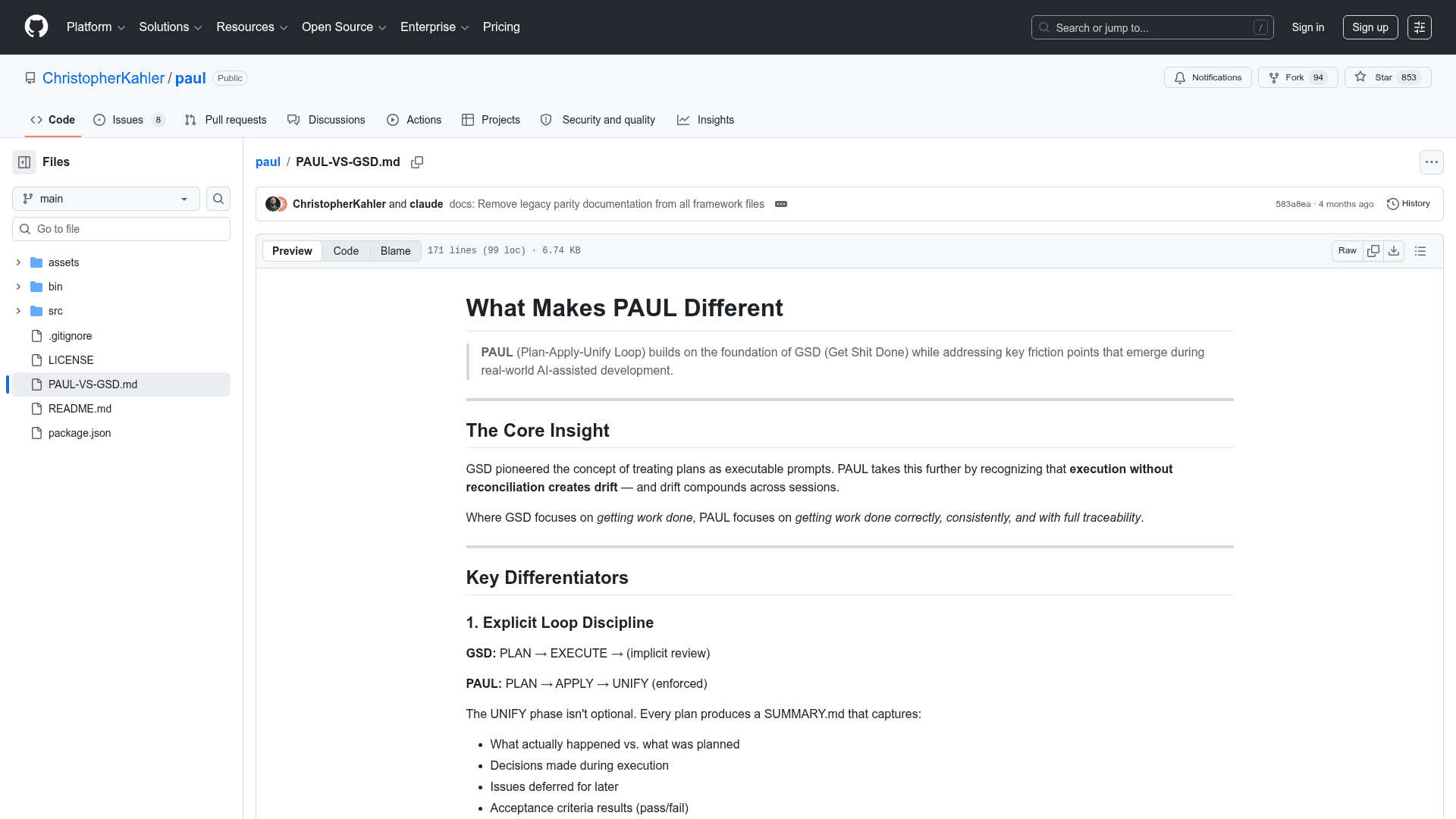Open the global navigation menu icon
The height and width of the screenshot is (819, 1456).
tap(1420, 27)
